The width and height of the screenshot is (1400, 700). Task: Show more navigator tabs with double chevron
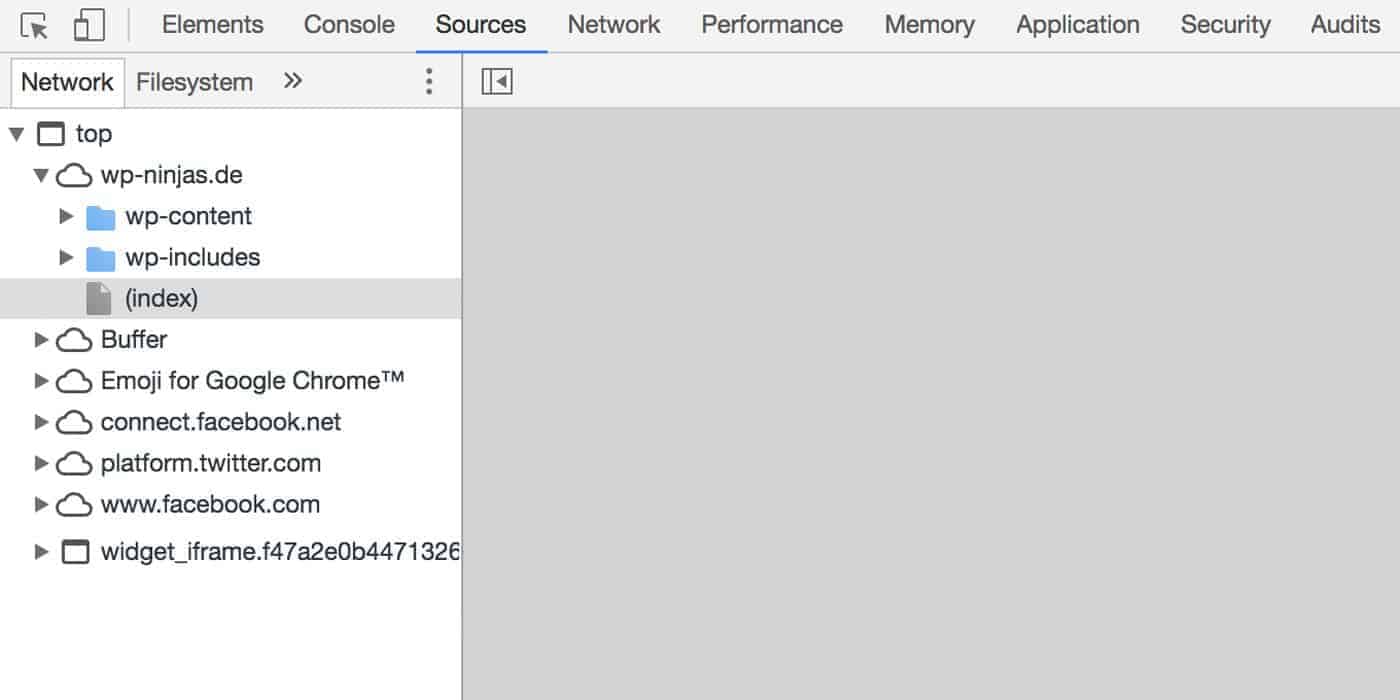point(293,81)
